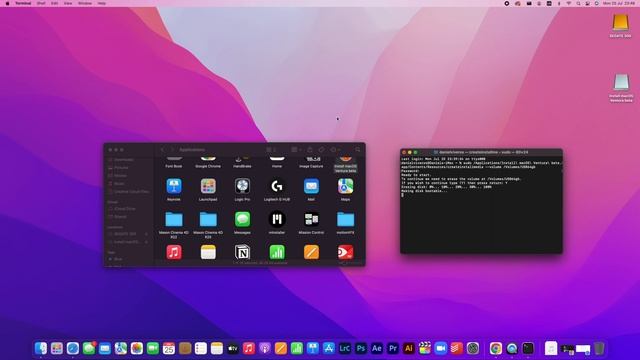Open the Finder group-by dropdown
Viewport: 640px width, 360px height.
pos(296,150)
